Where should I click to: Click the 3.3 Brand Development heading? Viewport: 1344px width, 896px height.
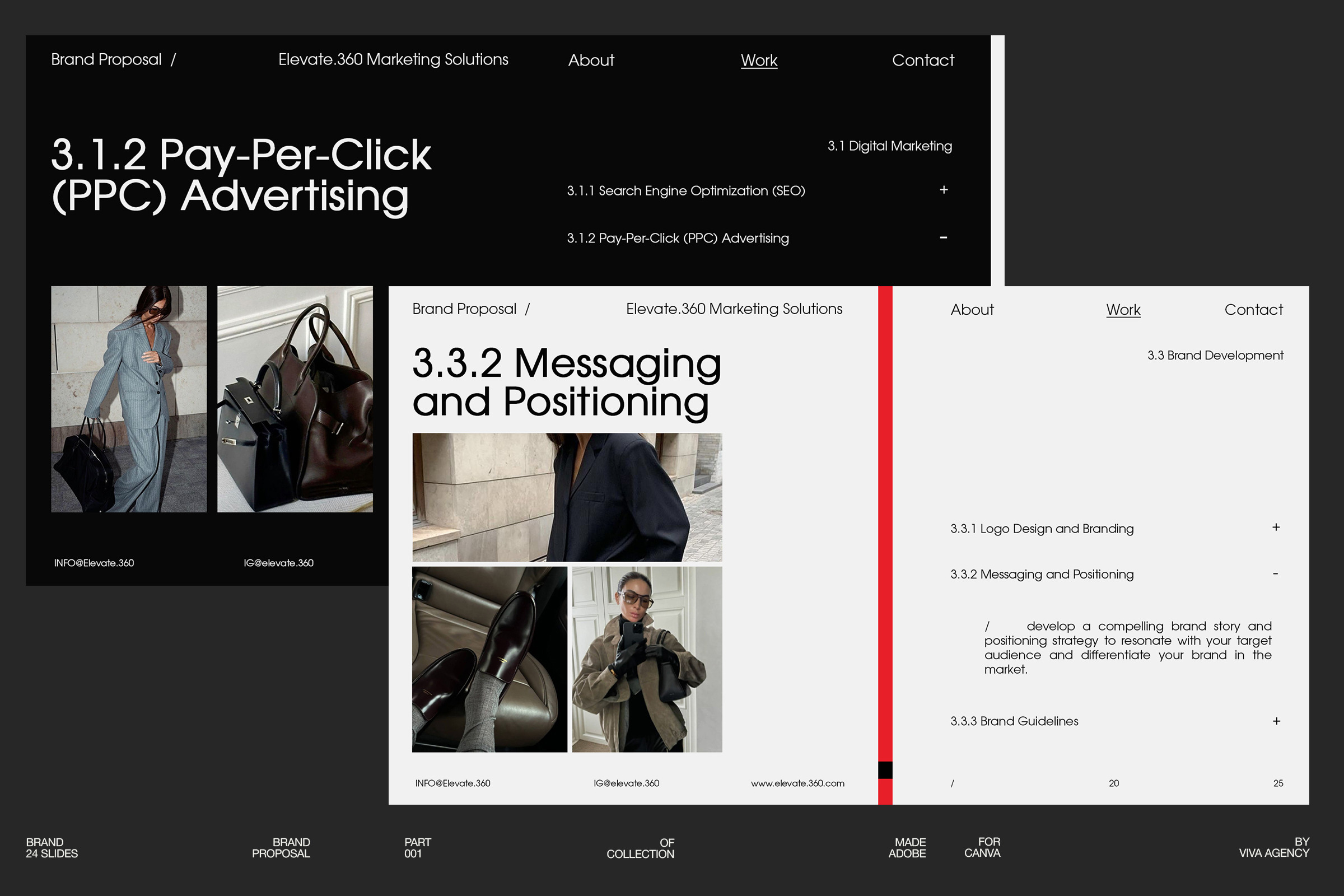(1215, 356)
